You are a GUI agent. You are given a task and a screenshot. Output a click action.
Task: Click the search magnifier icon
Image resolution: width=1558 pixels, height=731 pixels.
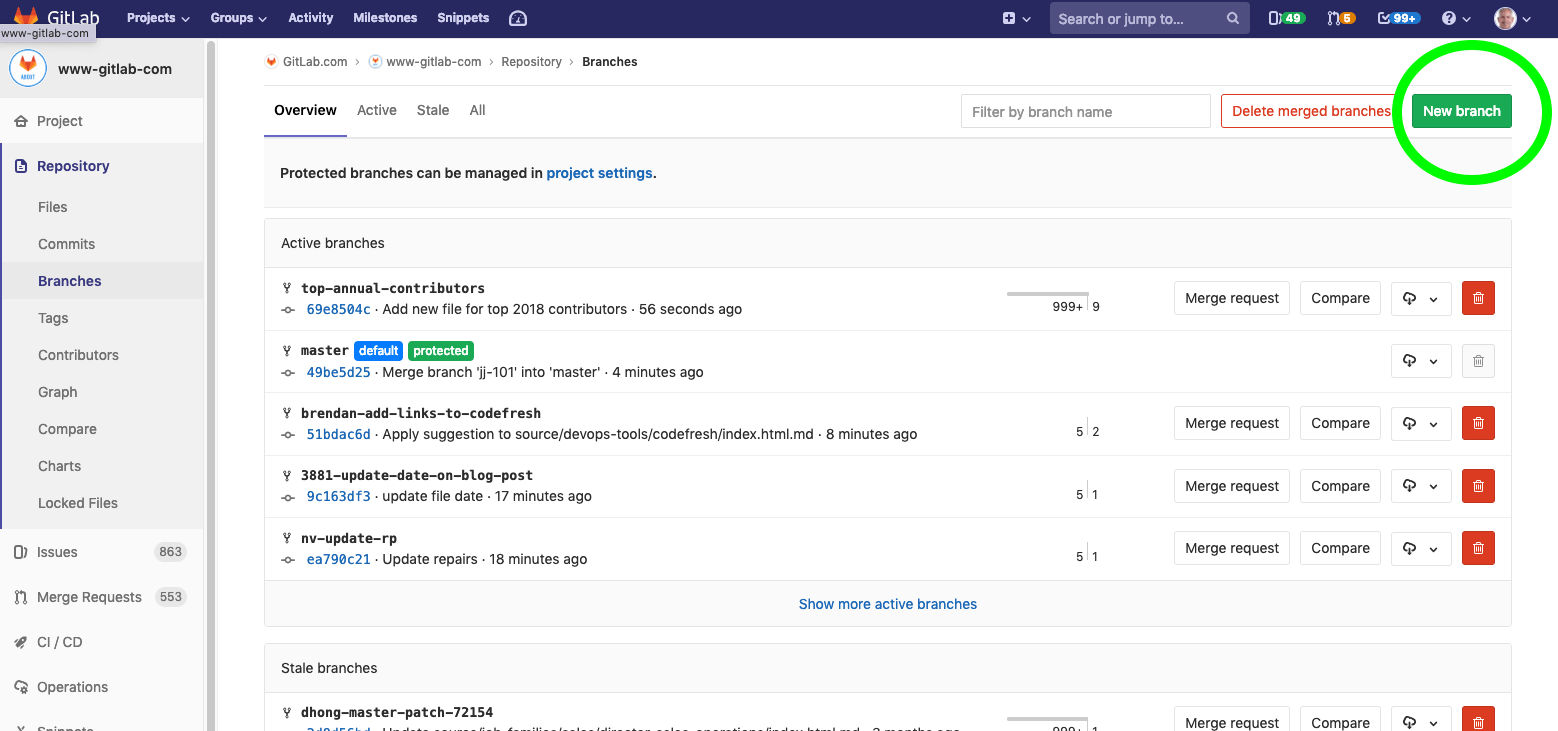coord(1233,18)
